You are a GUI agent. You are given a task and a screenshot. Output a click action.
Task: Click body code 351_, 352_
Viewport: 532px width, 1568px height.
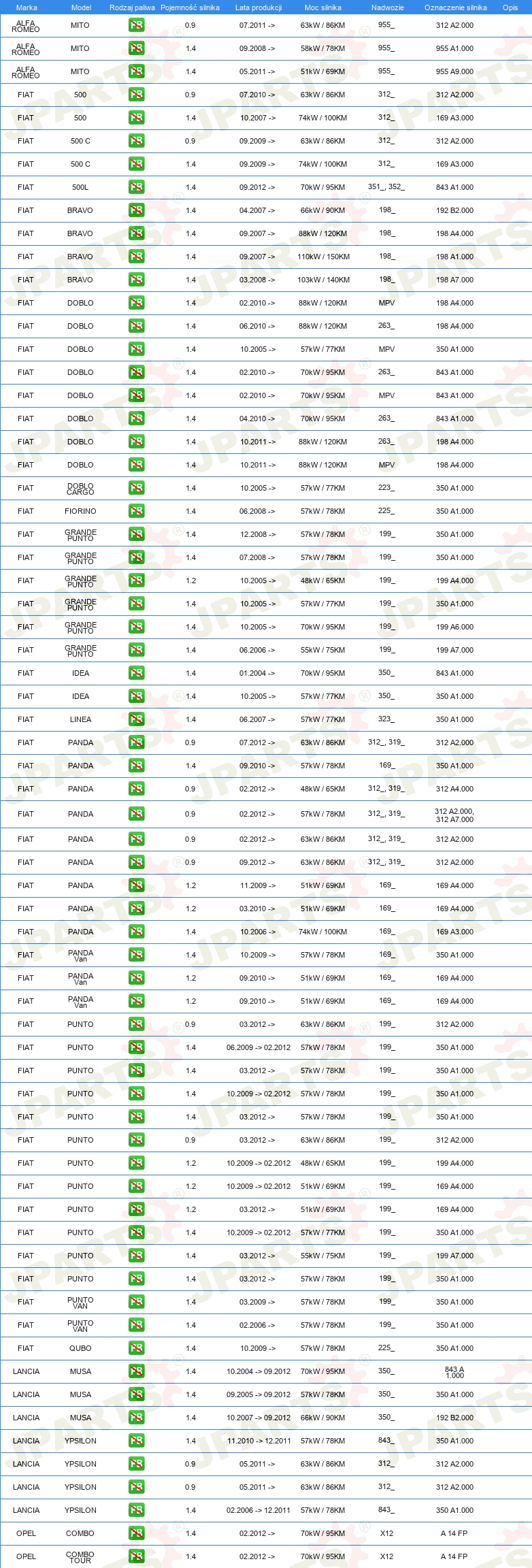click(386, 186)
